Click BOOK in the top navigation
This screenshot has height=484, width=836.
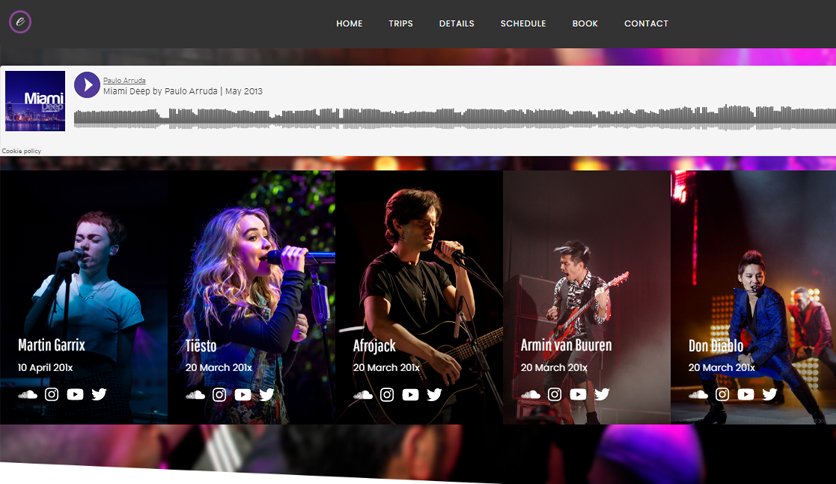pos(585,23)
